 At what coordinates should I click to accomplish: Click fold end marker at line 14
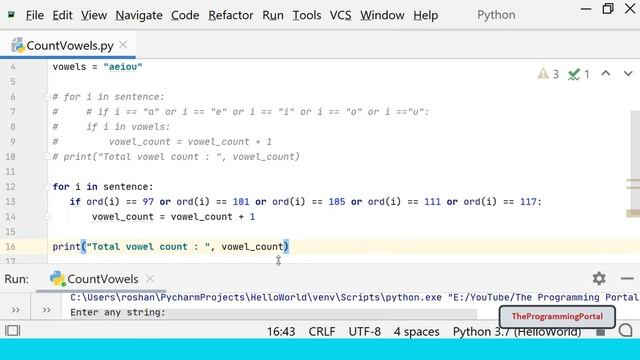[x=47, y=217]
